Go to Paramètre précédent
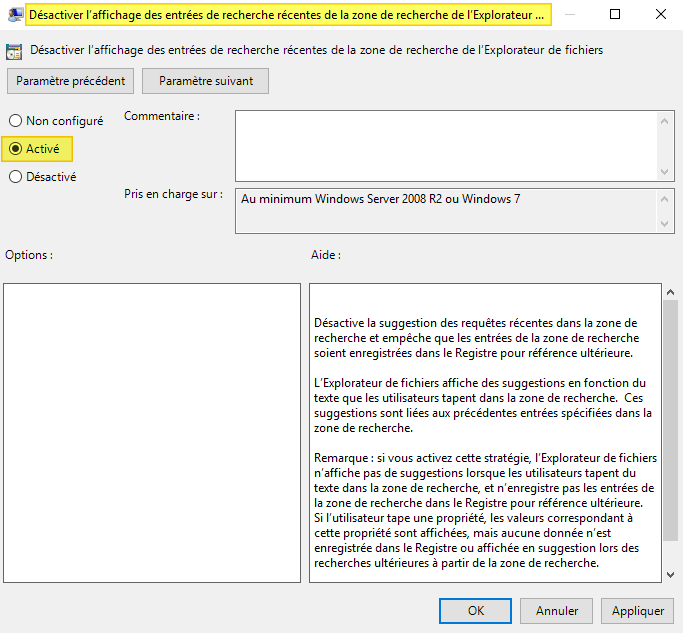 pos(71,81)
